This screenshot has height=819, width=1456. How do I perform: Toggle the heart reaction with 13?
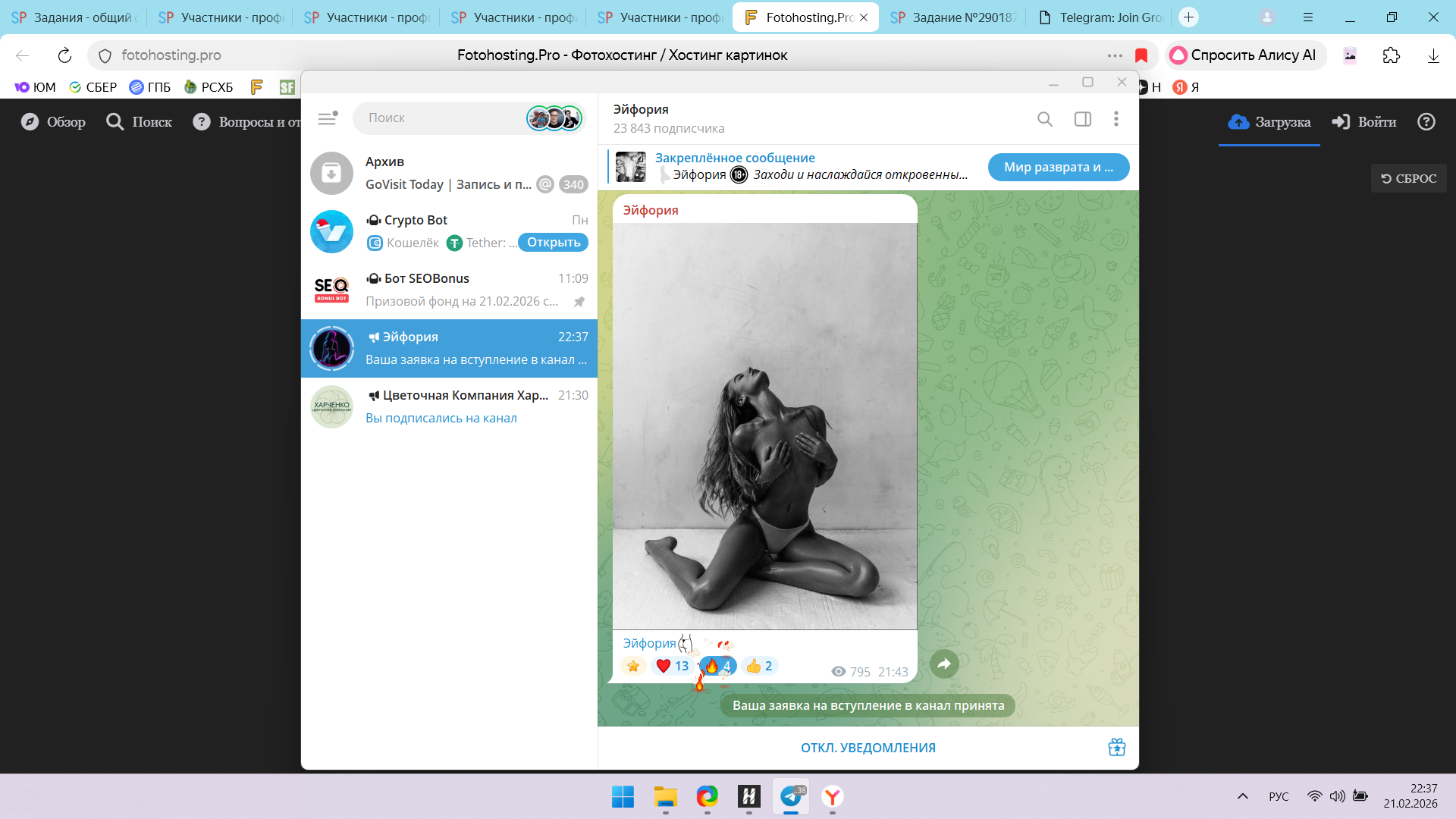pyautogui.click(x=672, y=666)
